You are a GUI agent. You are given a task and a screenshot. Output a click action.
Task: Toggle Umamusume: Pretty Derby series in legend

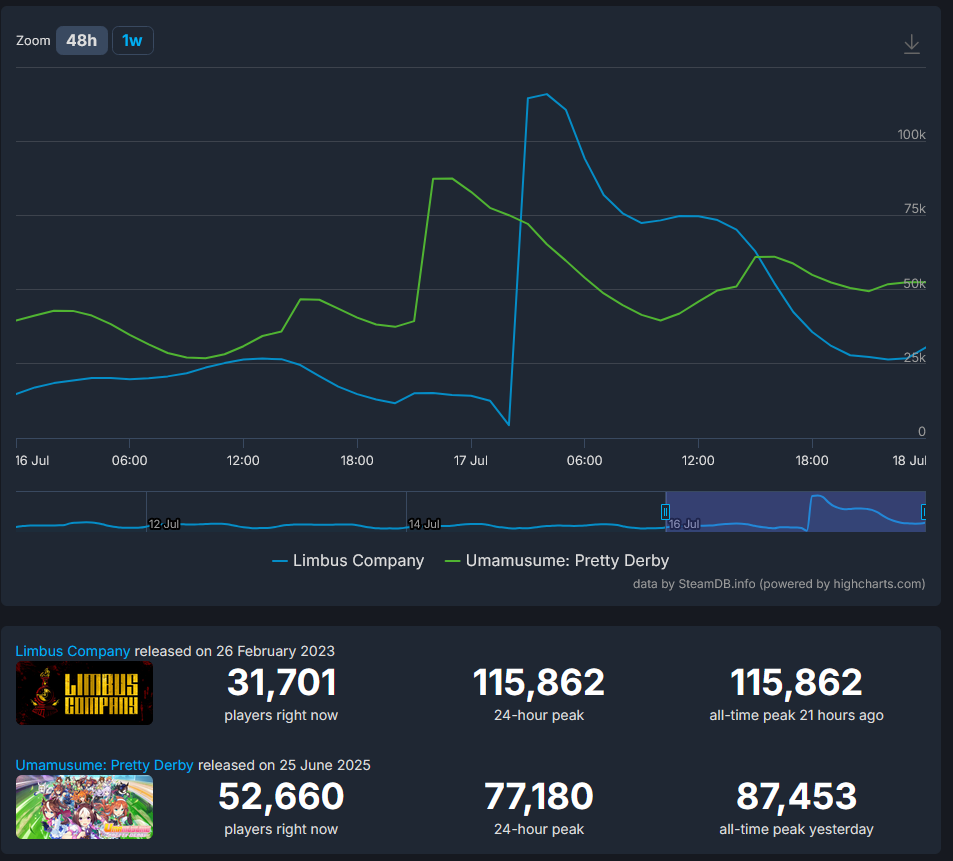[557, 560]
